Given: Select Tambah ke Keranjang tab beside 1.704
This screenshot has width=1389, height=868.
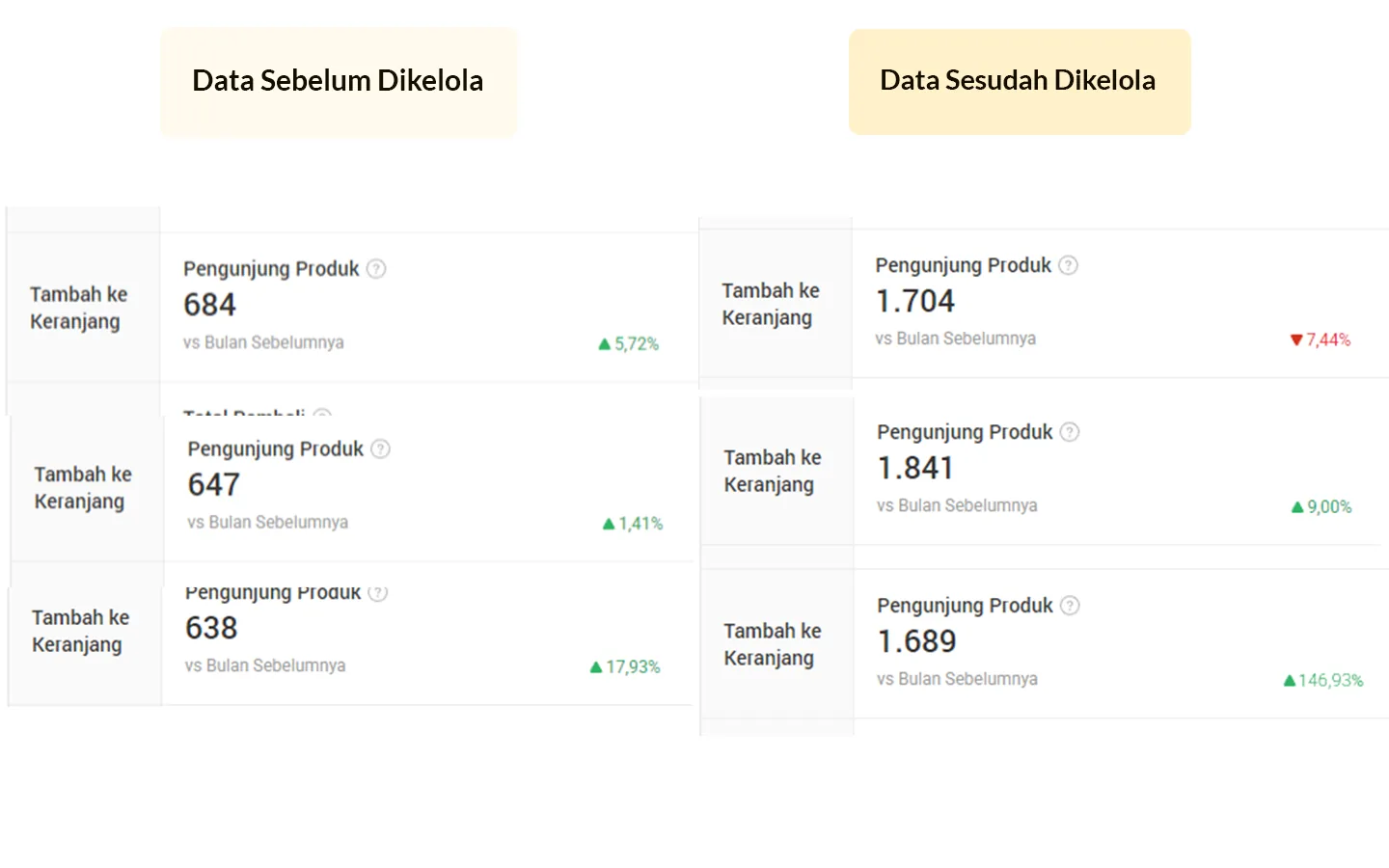Looking at the screenshot, I should (x=770, y=304).
